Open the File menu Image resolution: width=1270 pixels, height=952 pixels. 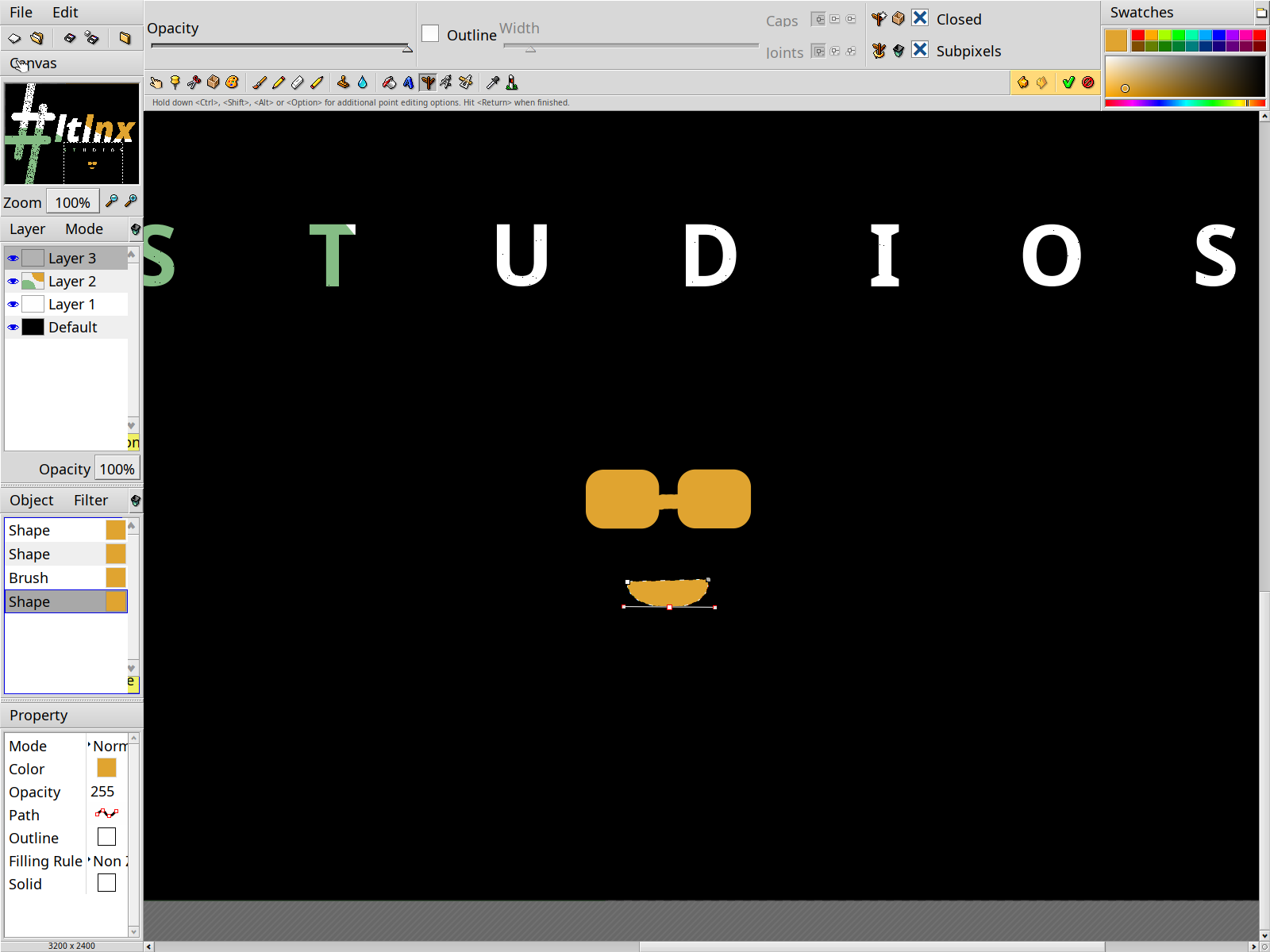point(21,13)
